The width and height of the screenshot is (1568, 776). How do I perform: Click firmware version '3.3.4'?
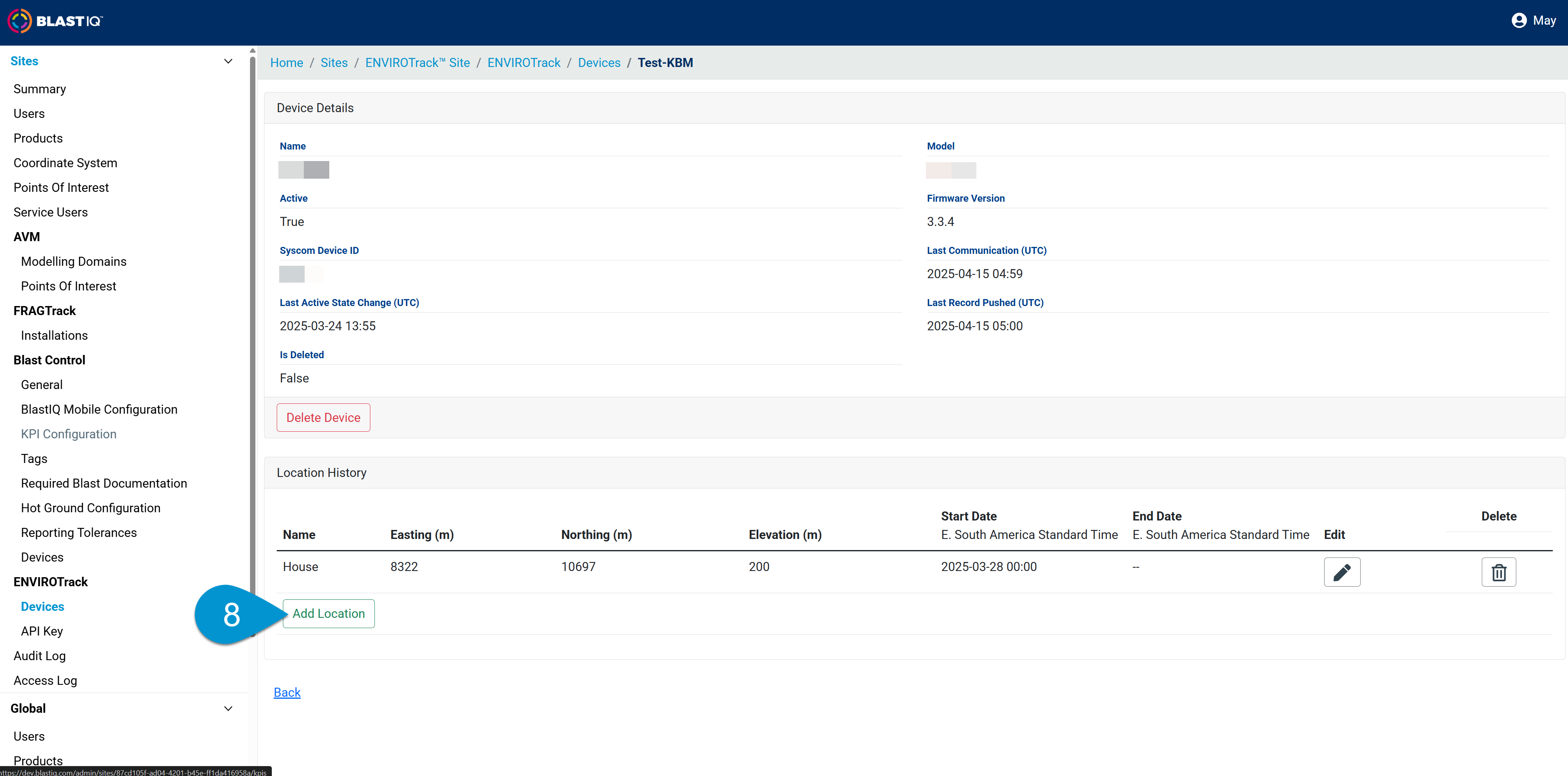pyautogui.click(x=941, y=222)
